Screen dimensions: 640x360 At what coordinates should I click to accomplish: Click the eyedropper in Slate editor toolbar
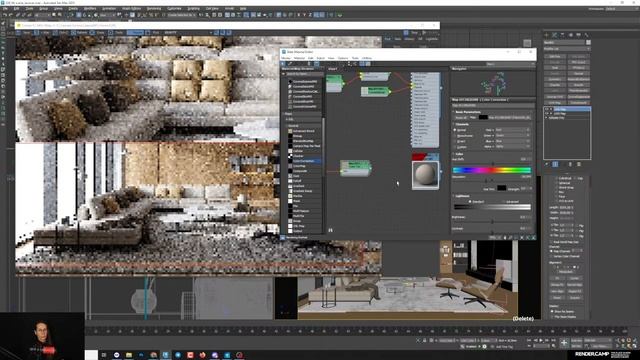pyautogui.click(x=290, y=64)
